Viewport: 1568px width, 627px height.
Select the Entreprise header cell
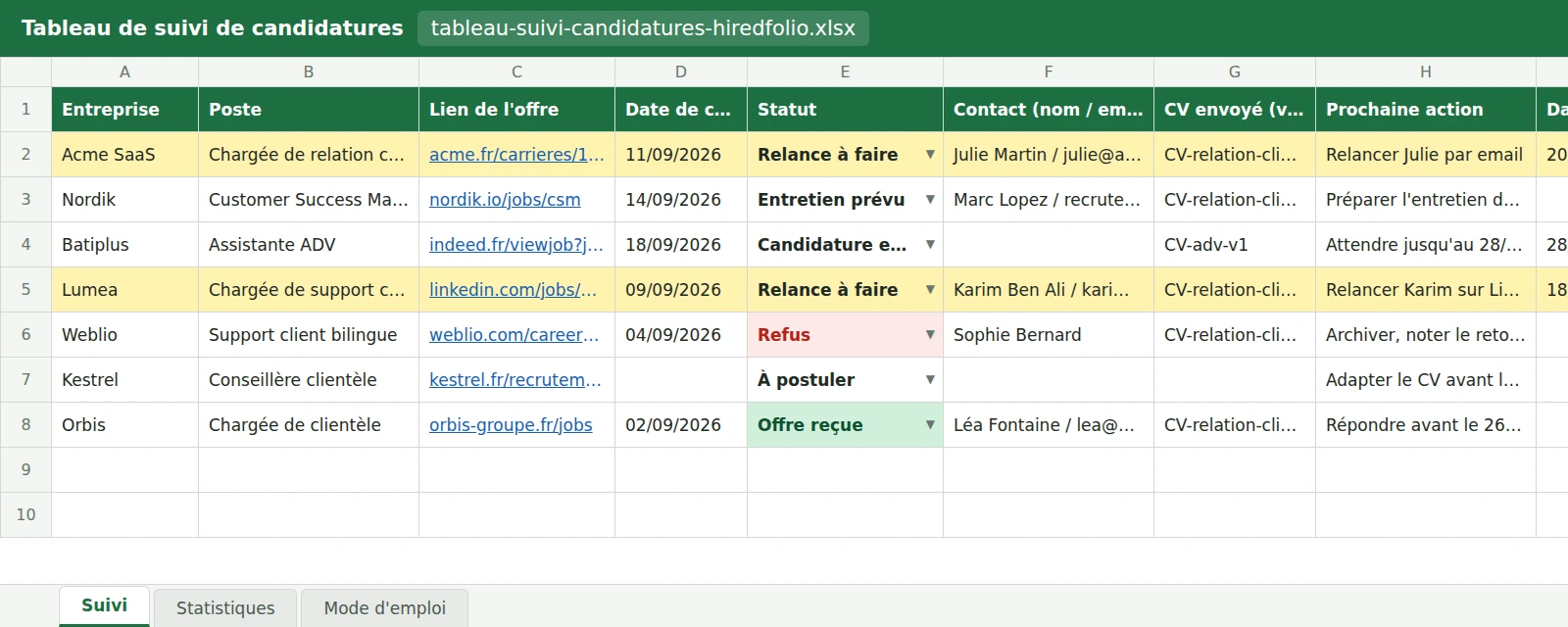pyautogui.click(x=124, y=110)
